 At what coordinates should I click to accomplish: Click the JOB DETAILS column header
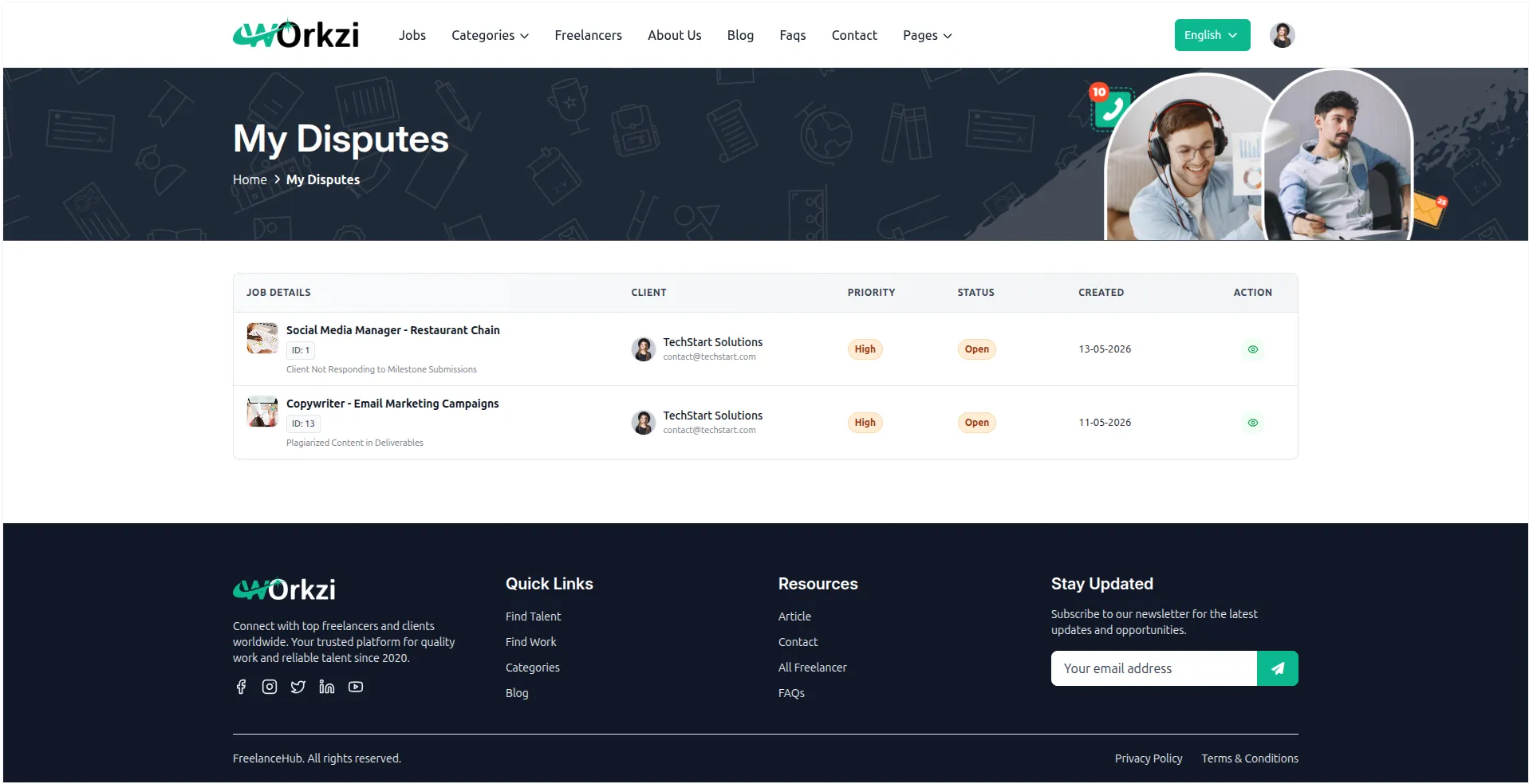278,293
